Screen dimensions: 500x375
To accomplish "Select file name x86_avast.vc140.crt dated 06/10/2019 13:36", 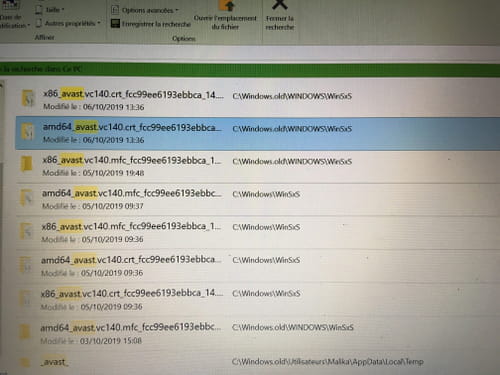I will tap(133, 95).
